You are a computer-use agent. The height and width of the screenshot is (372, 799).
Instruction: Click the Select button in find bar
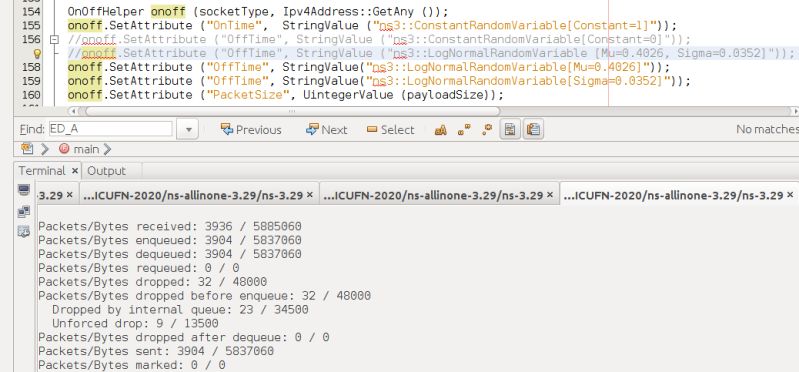391,130
